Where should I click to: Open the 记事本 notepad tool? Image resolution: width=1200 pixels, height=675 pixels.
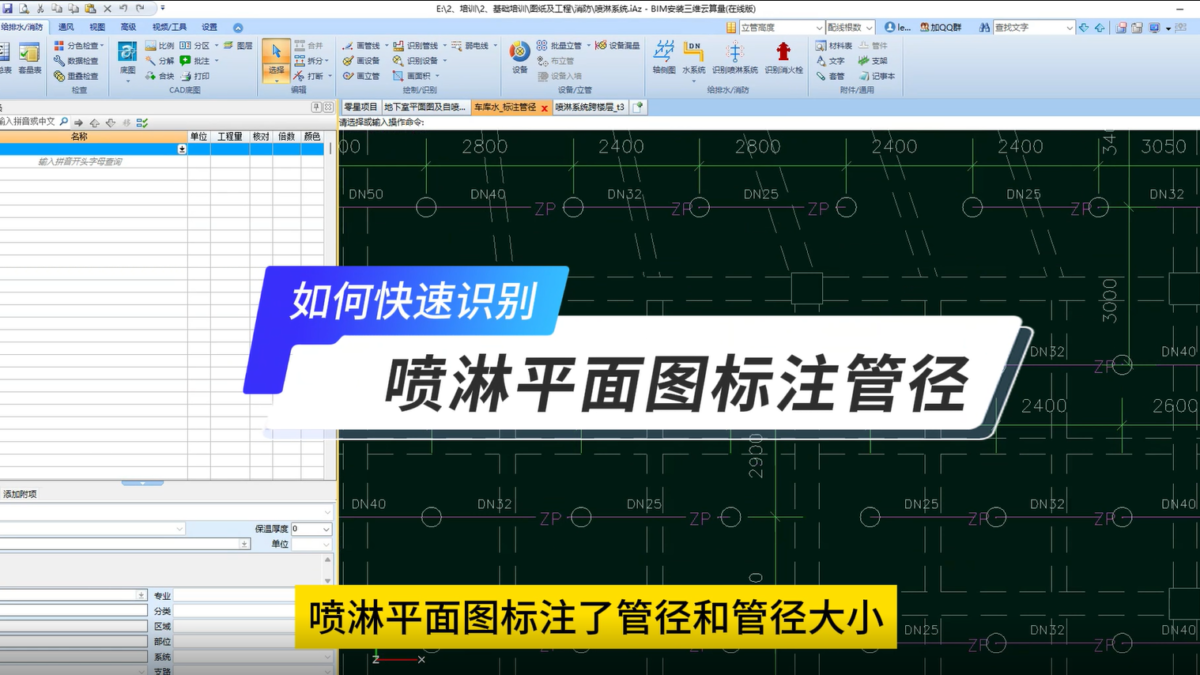[x=877, y=76]
